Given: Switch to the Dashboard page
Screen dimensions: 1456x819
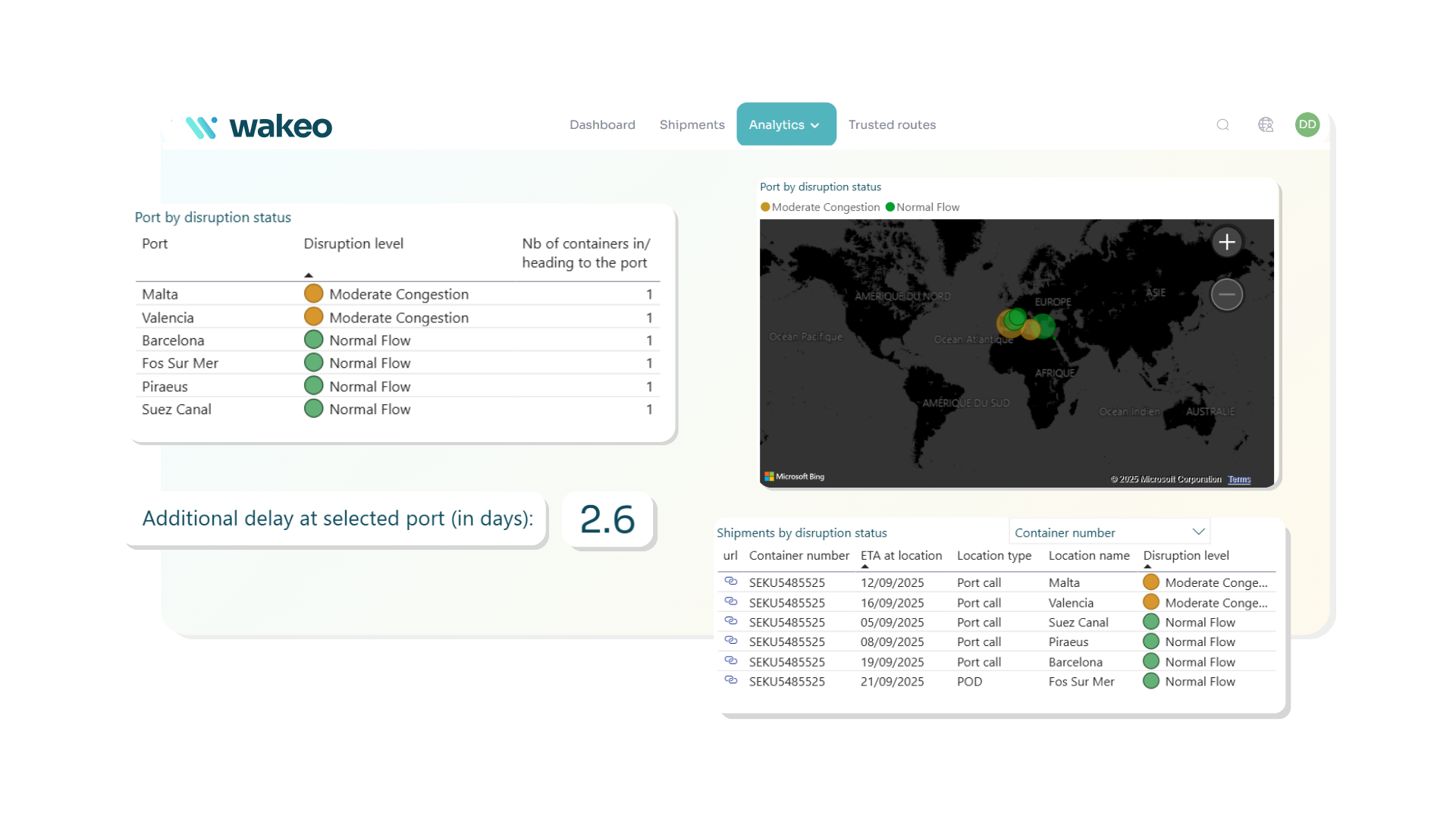Looking at the screenshot, I should coord(601,124).
